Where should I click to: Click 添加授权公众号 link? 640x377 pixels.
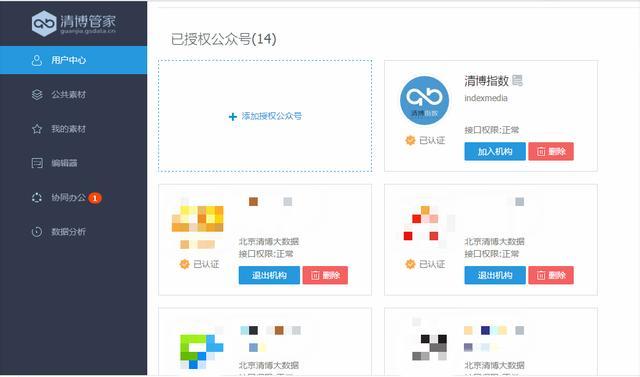[271, 116]
